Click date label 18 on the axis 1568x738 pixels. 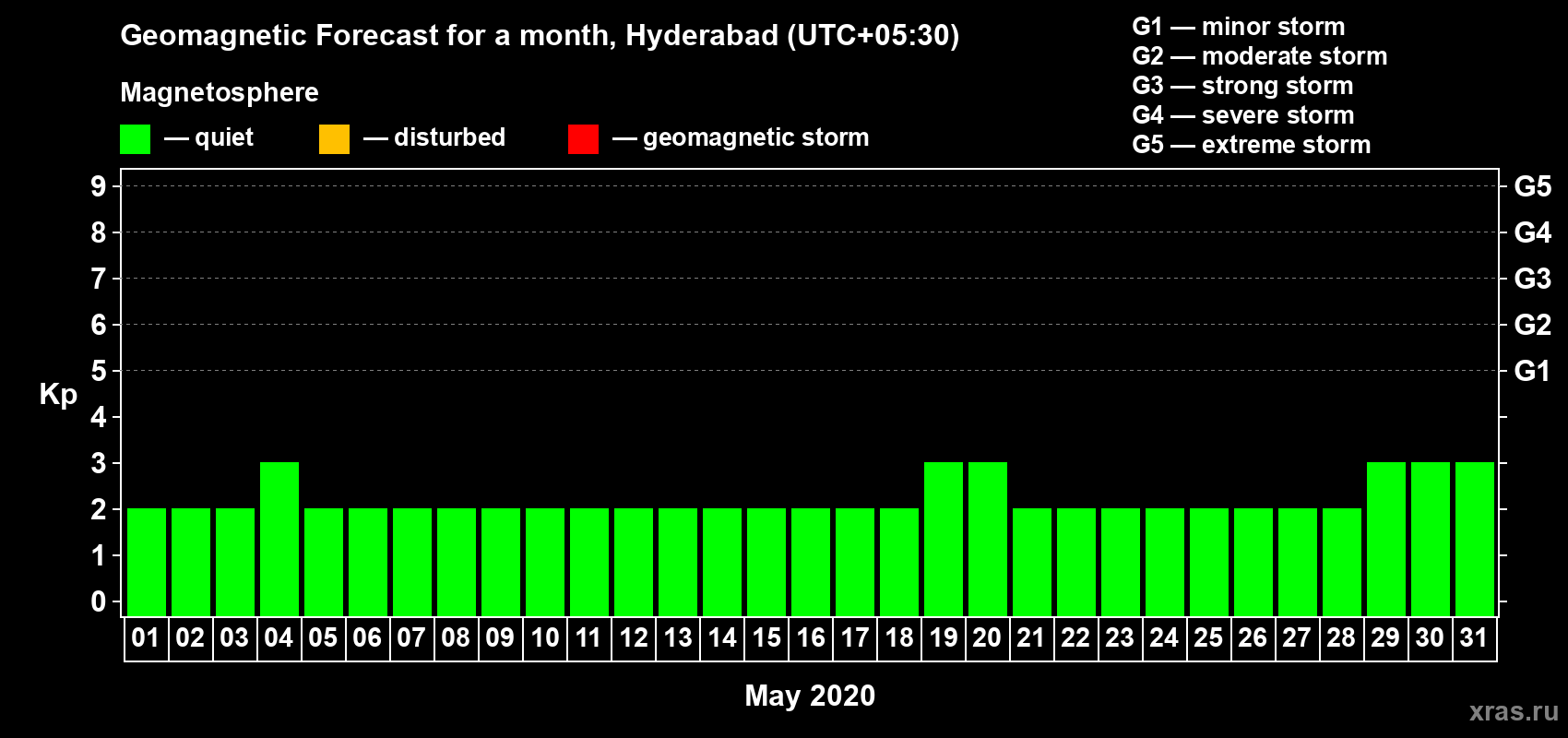click(x=898, y=637)
